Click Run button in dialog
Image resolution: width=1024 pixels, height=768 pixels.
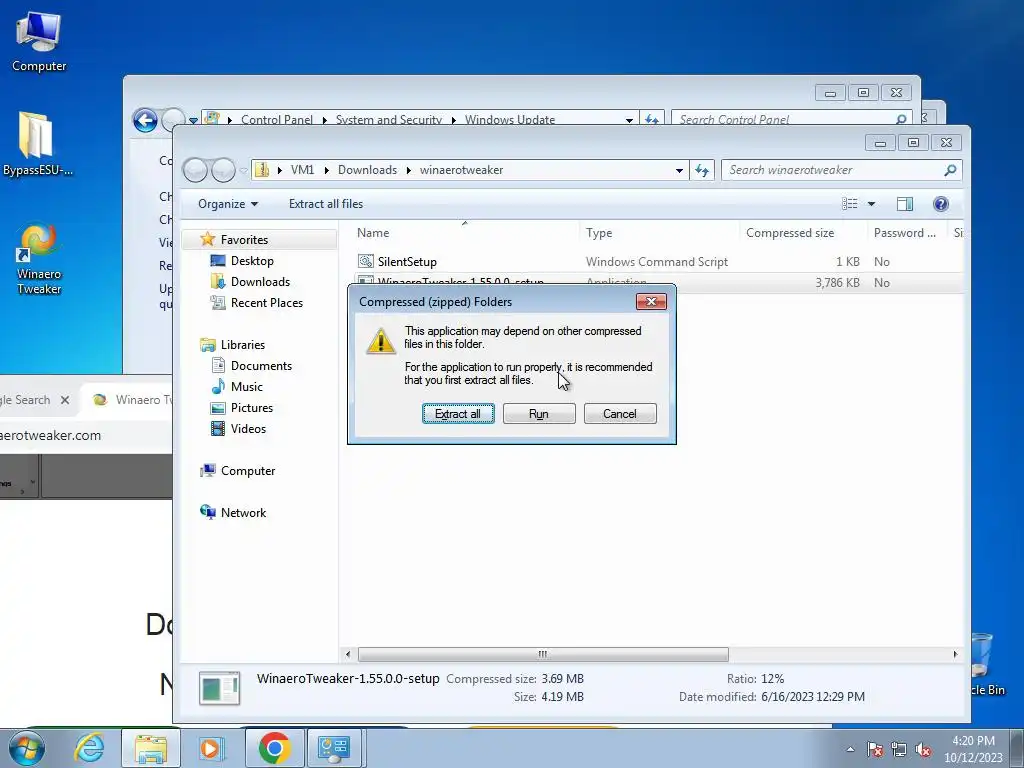(539, 413)
